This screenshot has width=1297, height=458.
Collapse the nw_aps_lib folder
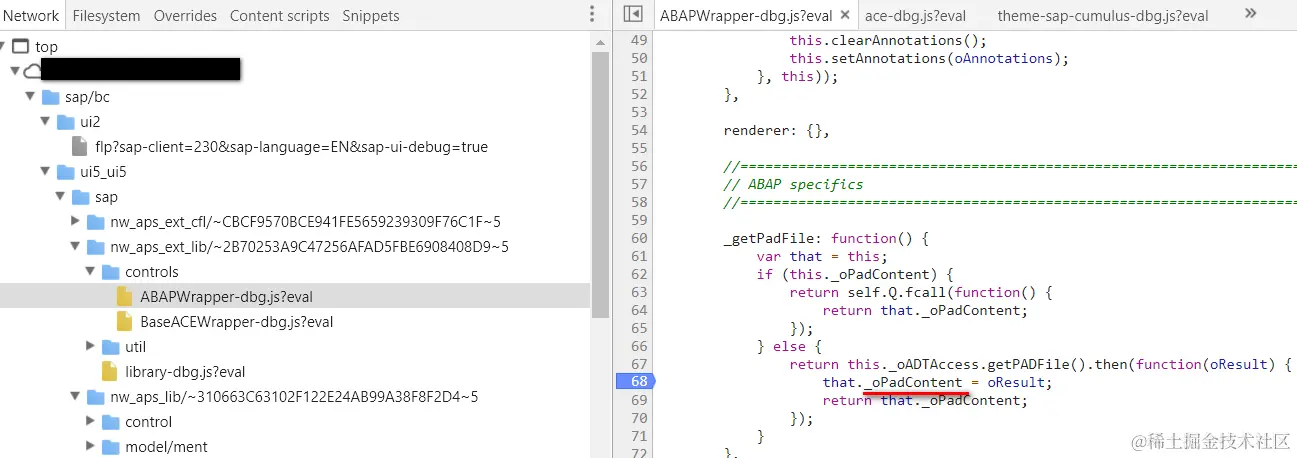76,397
